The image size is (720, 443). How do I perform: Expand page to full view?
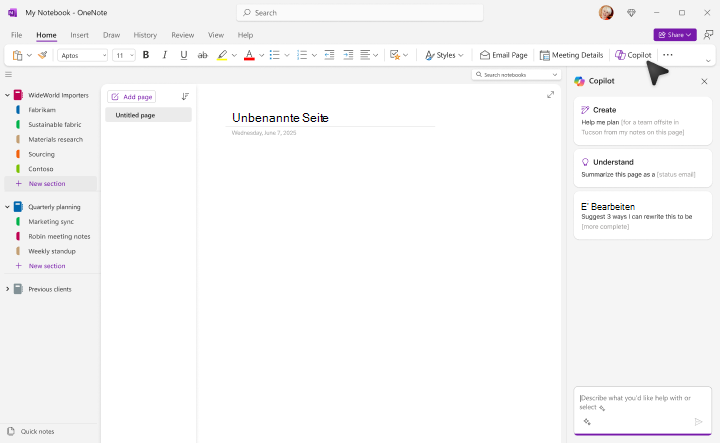[x=551, y=95]
